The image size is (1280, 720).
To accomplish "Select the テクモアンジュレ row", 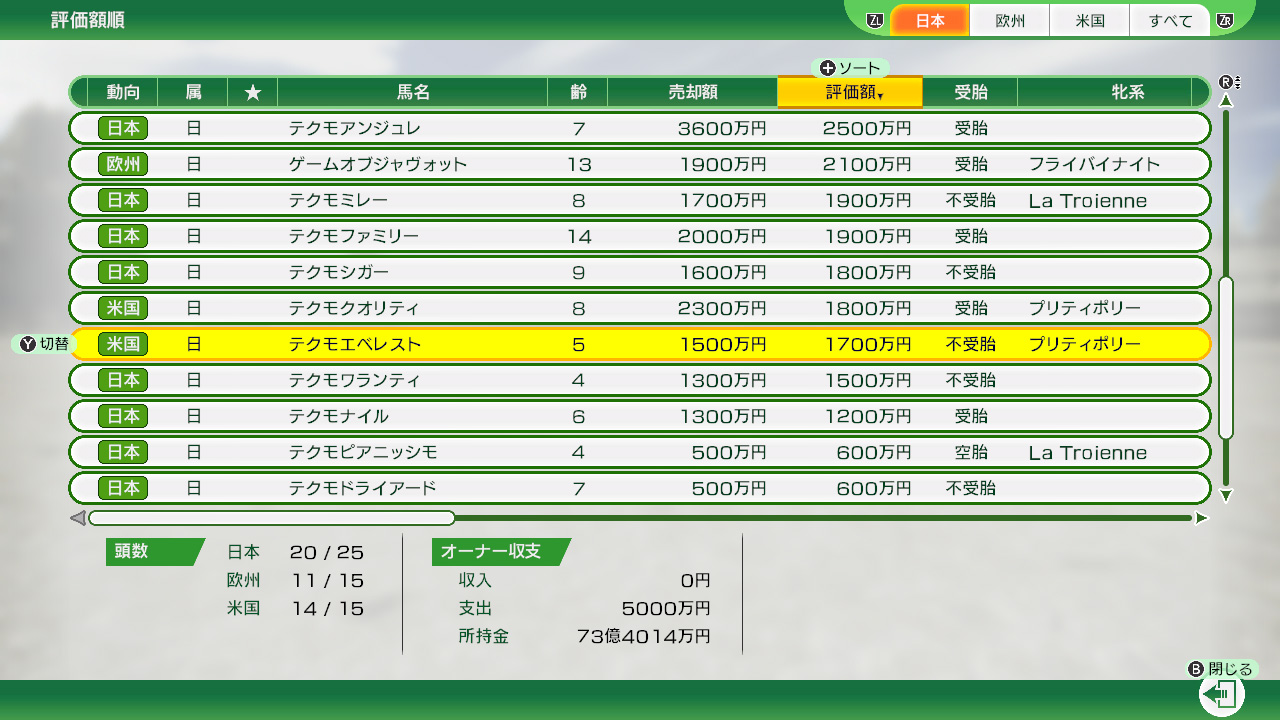I will coord(640,128).
